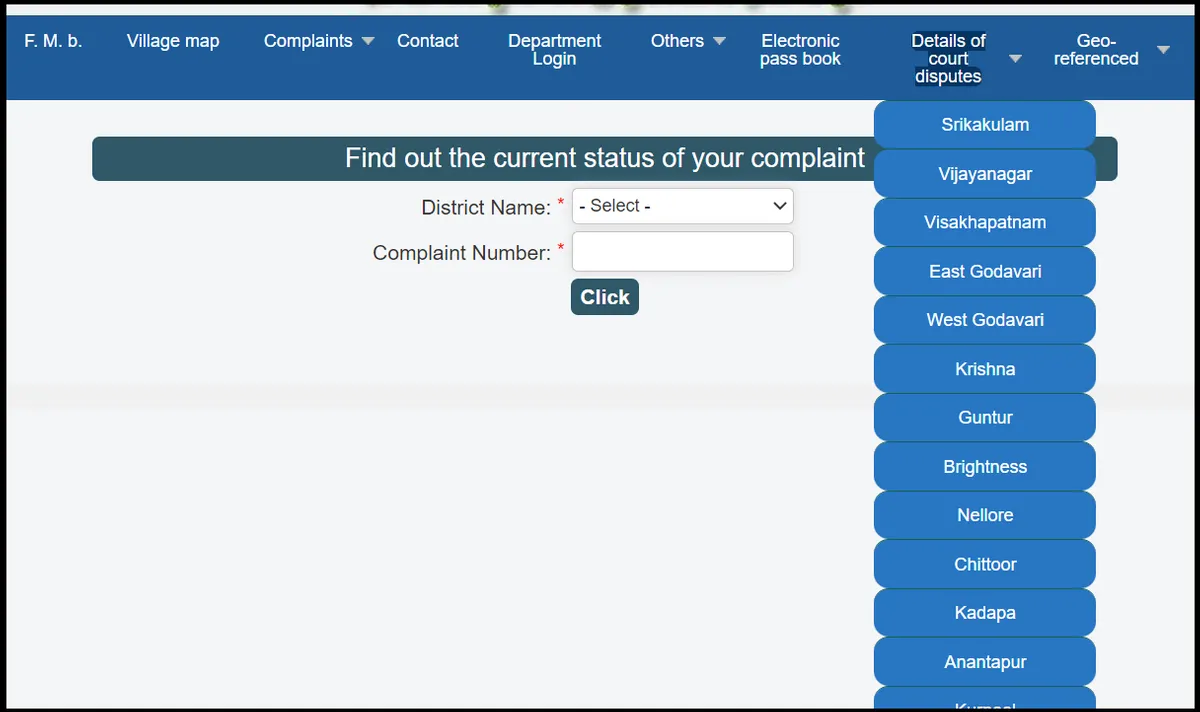Expand the Geo-referenced dropdown arrow
1200x712 pixels.
coord(1162,50)
